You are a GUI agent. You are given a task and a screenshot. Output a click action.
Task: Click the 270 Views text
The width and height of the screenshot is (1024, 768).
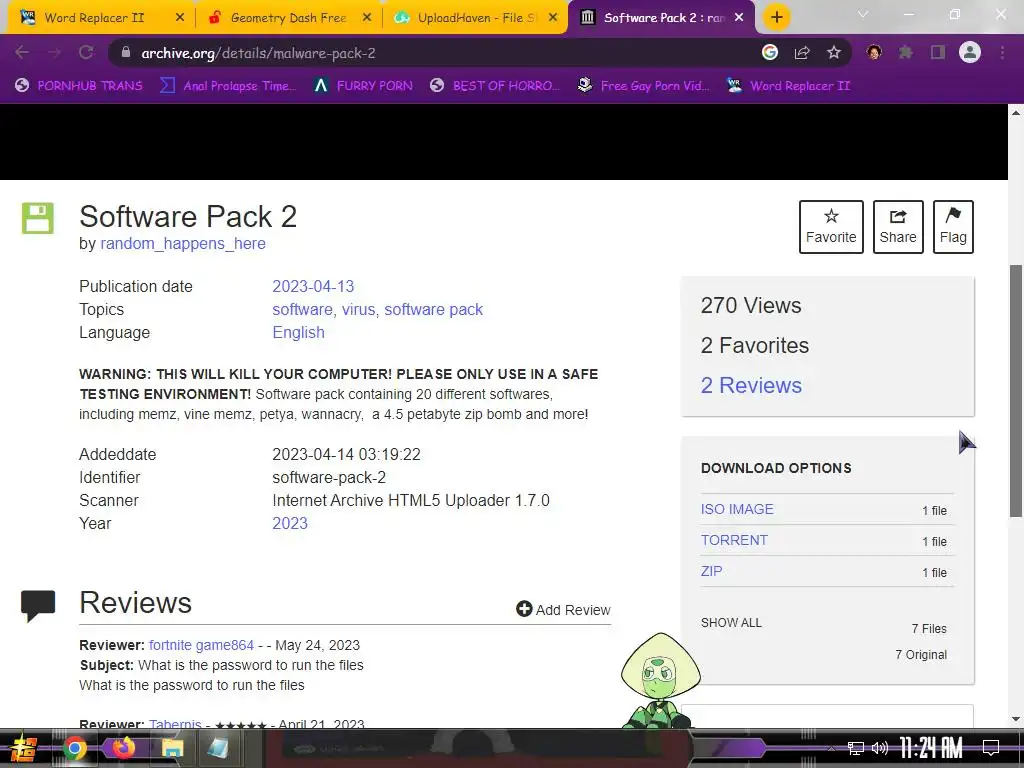(751, 306)
